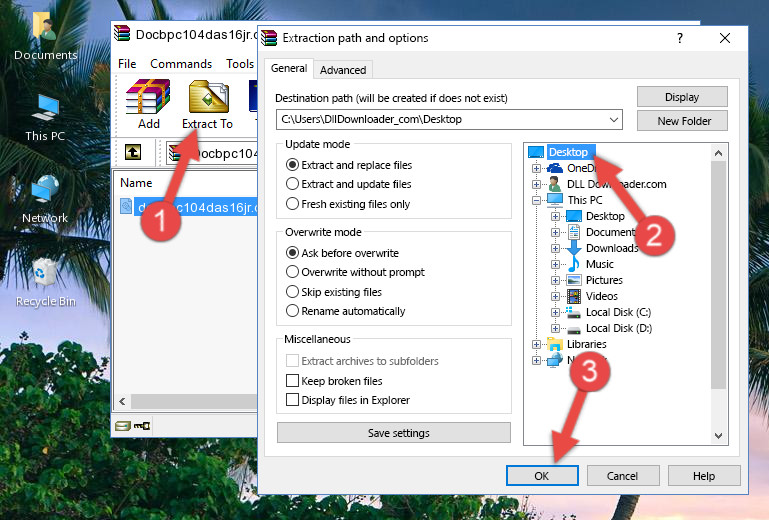Viewport: 769px width, 520px height.
Task: Expand the Music tree node
Action: click(x=555, y=264)
